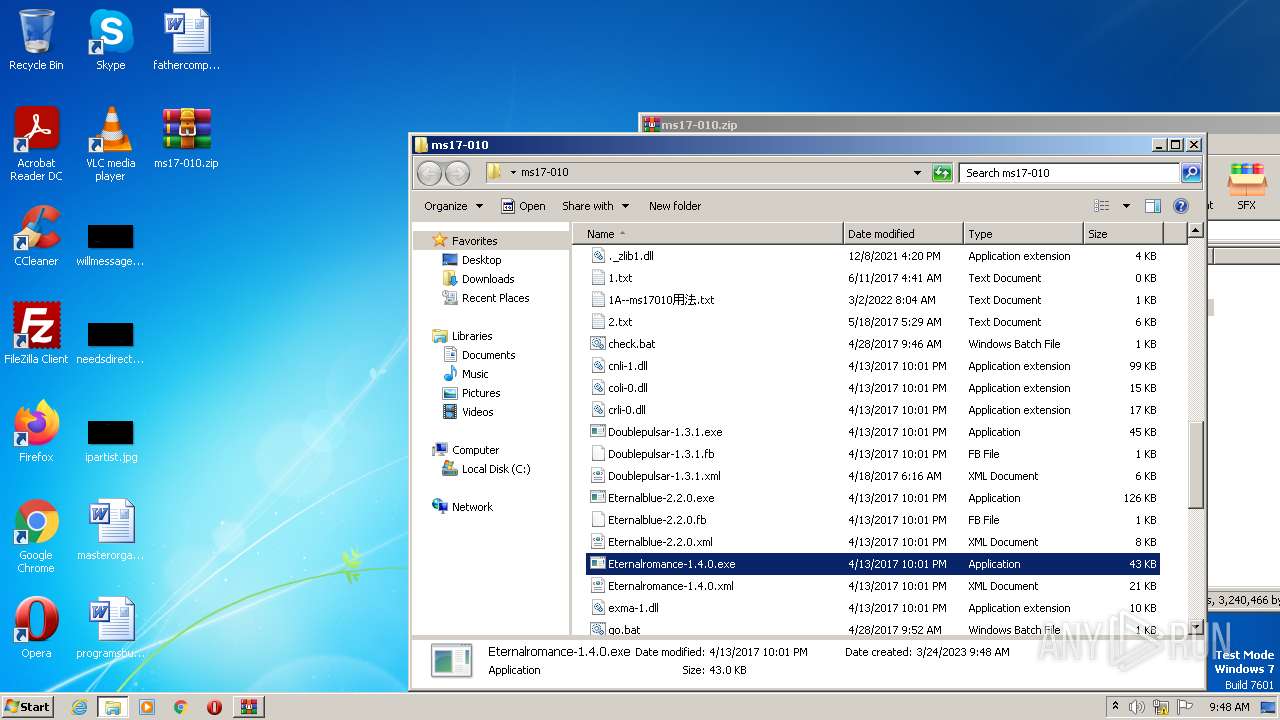
Task: Sort by Date modified column header
Action: point(903,234)
